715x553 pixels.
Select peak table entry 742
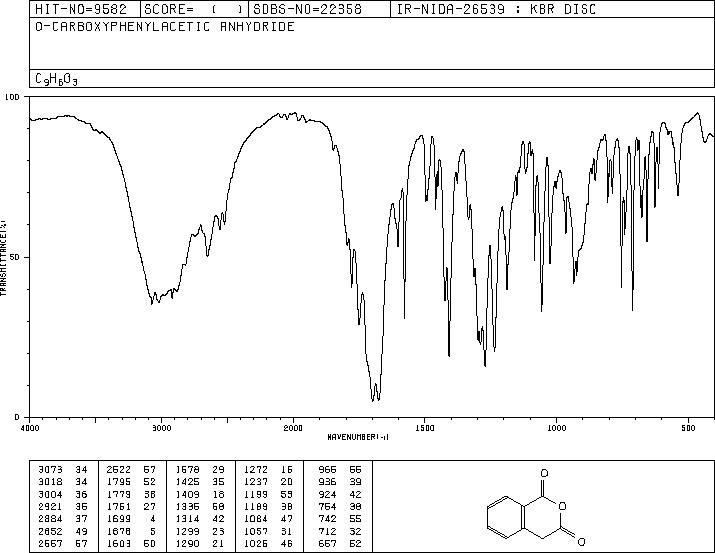coord(327,519)
